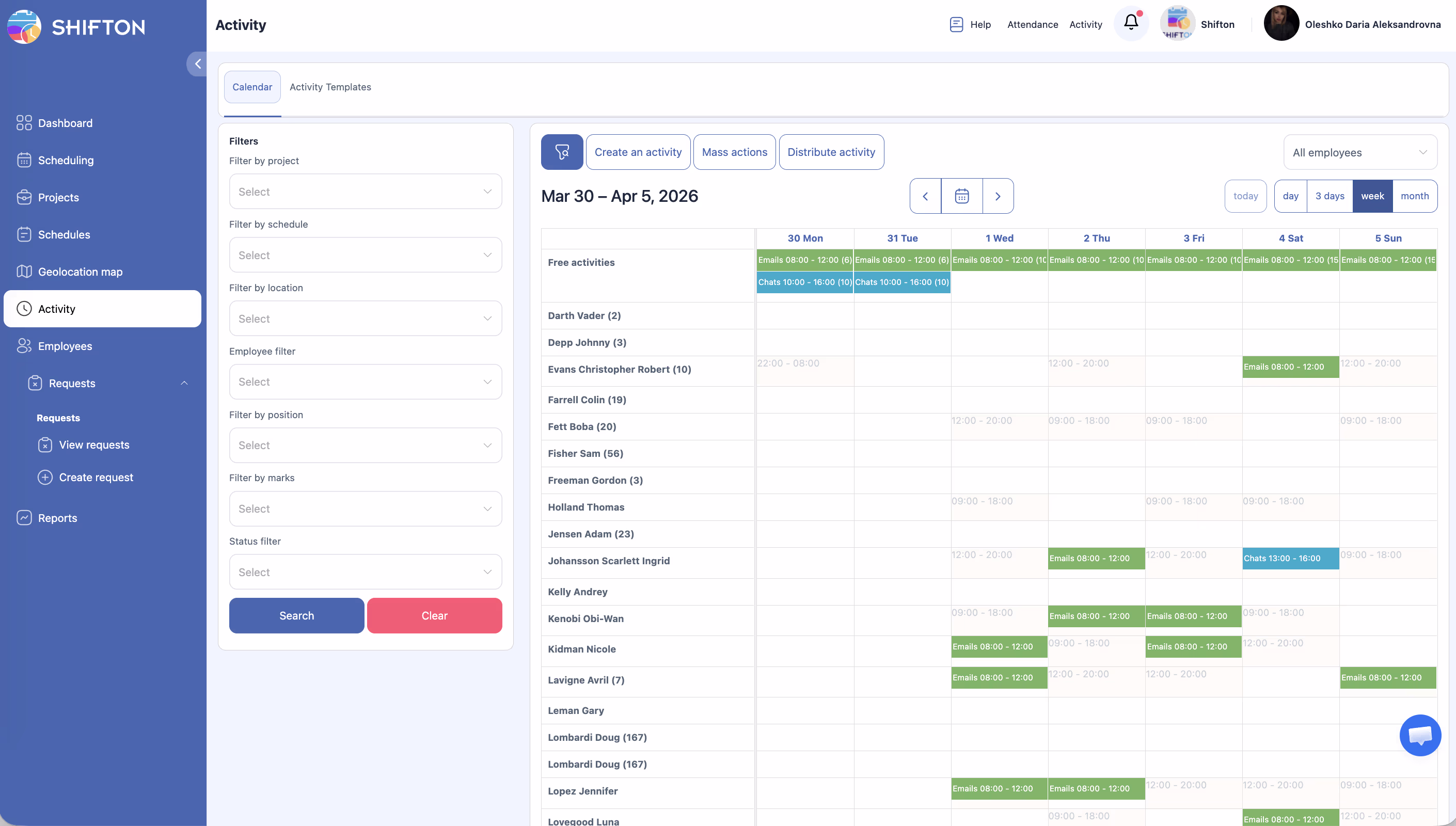Open the calendar date picker icon
The width and height of the screenshot is (1456, 826).
tap(961, 196)
